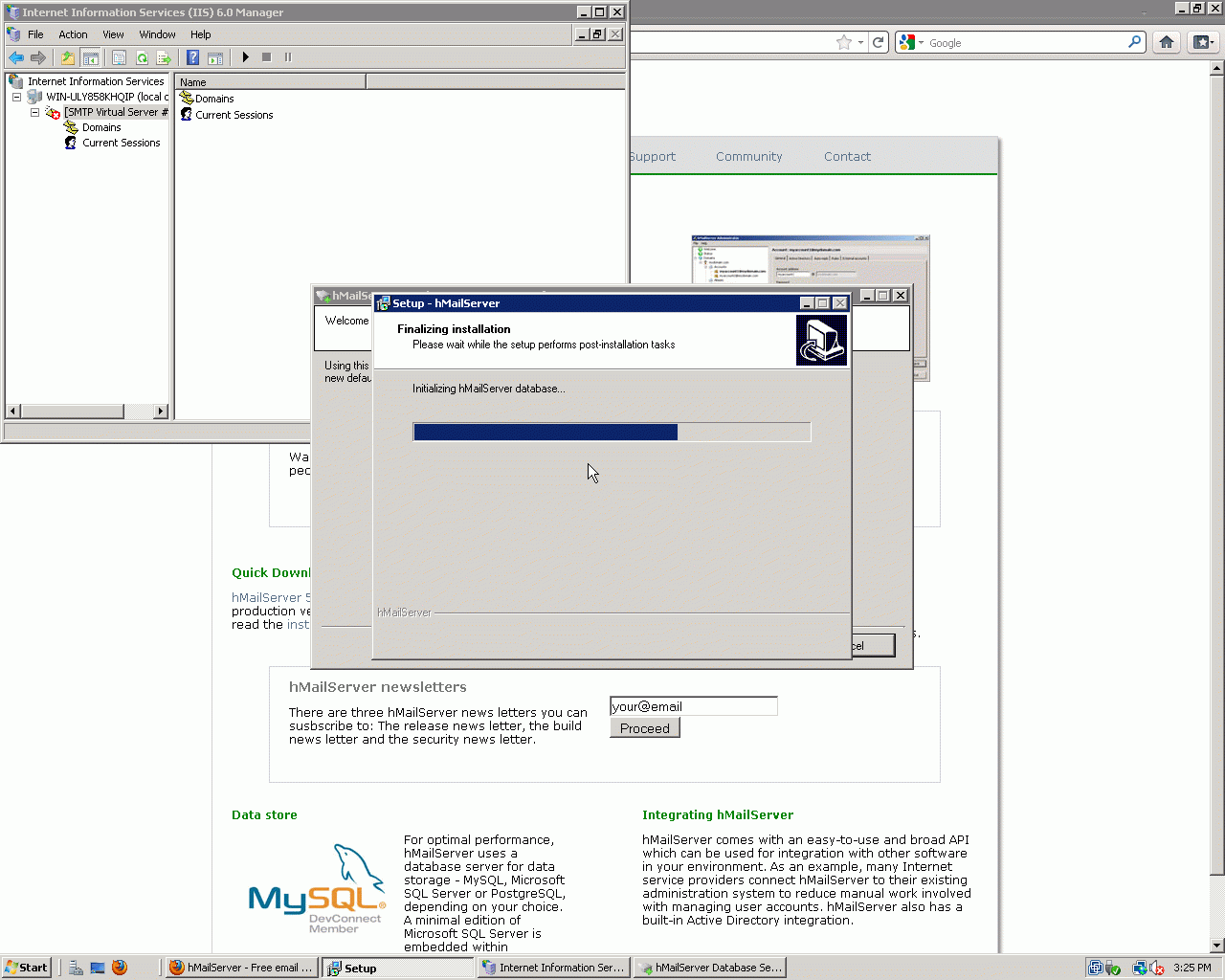
Task: Open the Contact tab on hMailServer site
Action: pos(847,156)
